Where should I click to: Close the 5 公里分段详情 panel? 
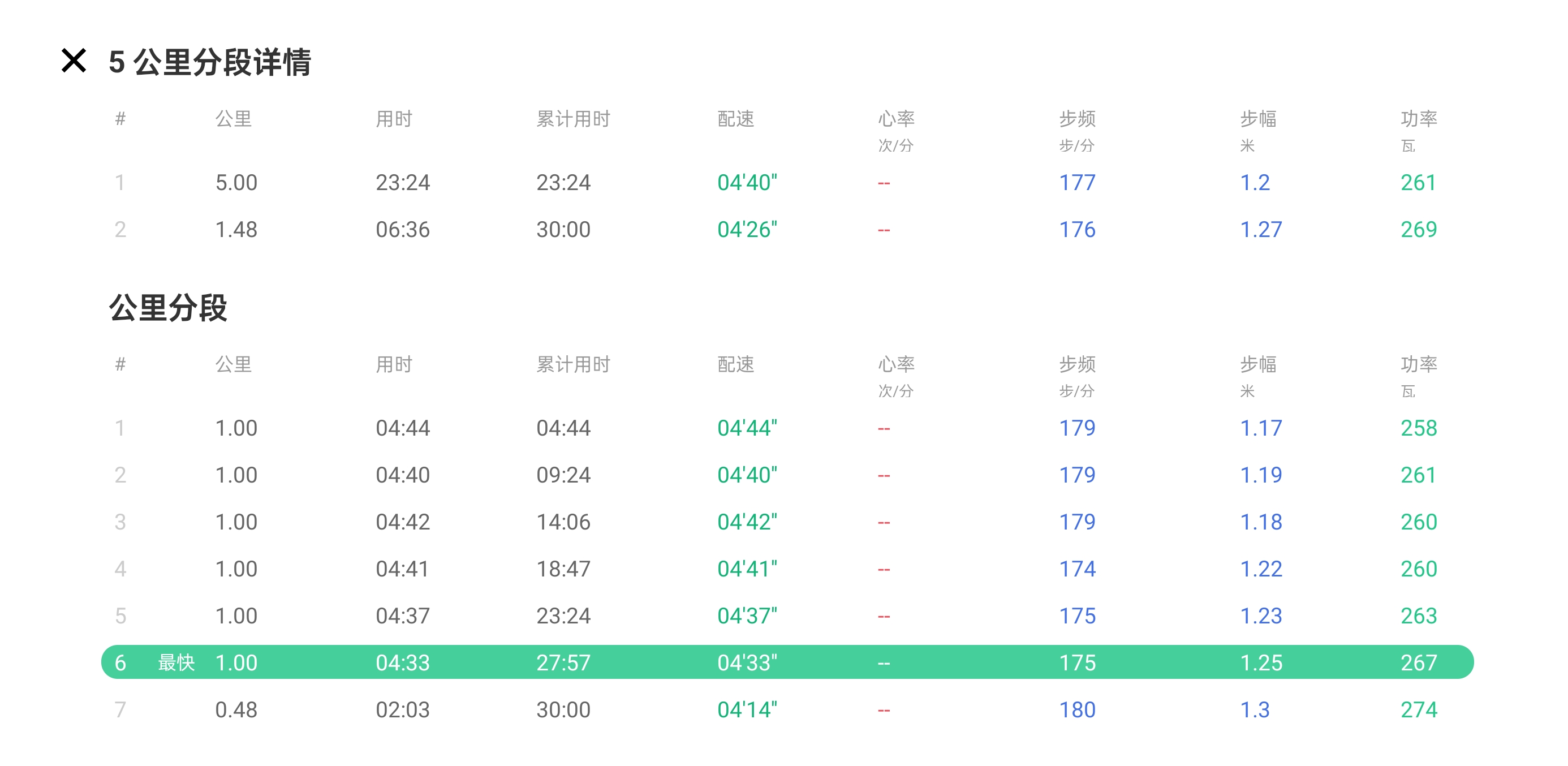tap(74, 61)
